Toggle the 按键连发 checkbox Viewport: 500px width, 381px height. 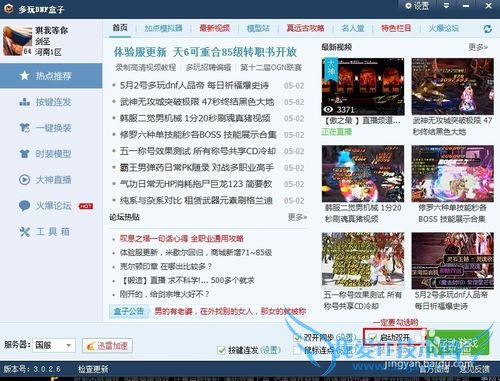tap(221, 350)
